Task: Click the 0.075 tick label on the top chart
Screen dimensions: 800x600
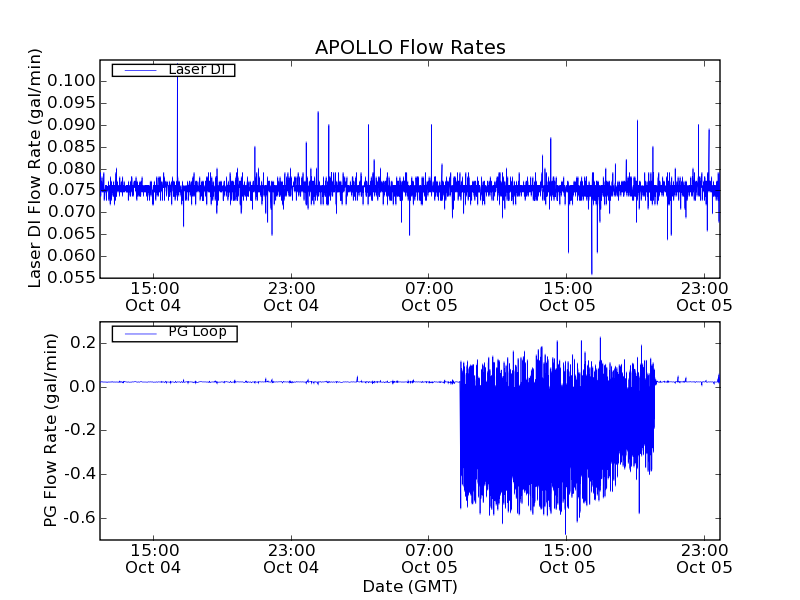Action: point(71,190)
